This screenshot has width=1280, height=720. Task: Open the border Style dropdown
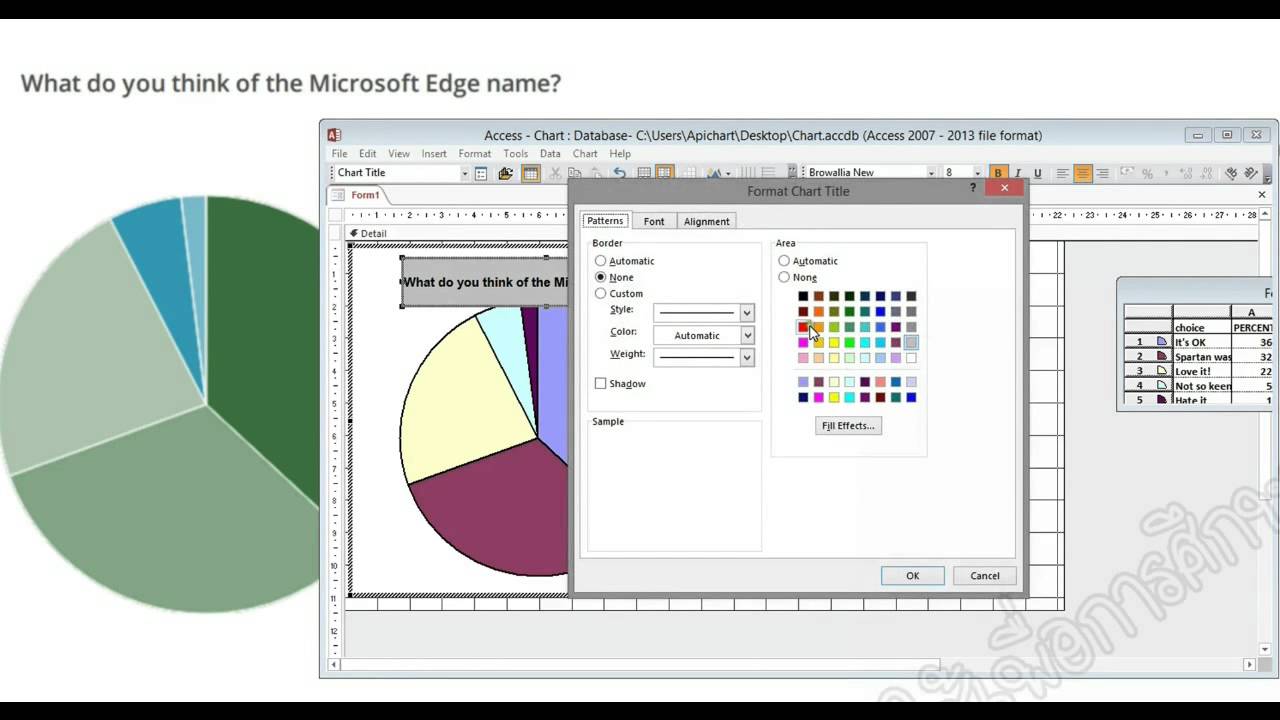(746, 313)
